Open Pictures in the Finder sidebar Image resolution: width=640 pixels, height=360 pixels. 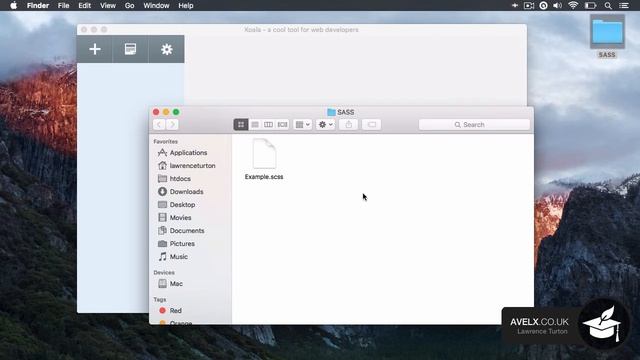click(x=182, y=244)
